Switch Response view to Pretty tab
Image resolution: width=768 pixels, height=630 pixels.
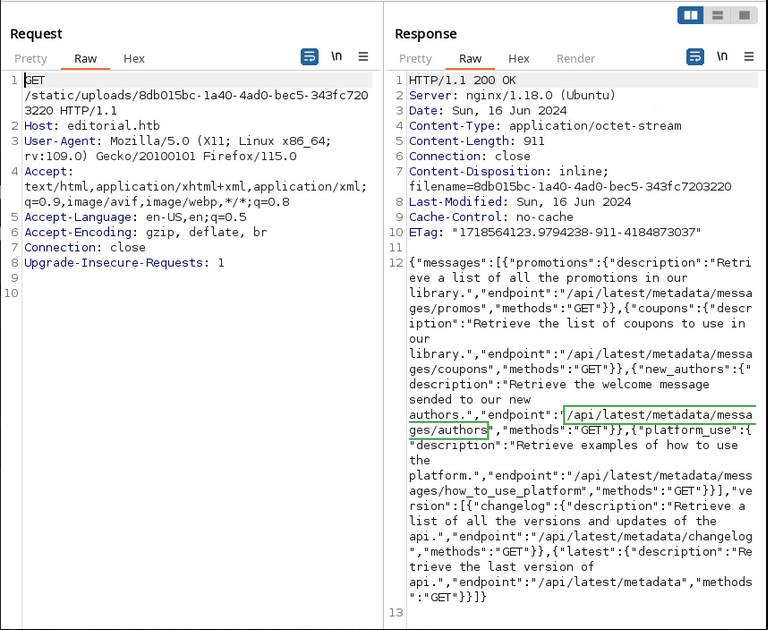[x=415, y=59]
